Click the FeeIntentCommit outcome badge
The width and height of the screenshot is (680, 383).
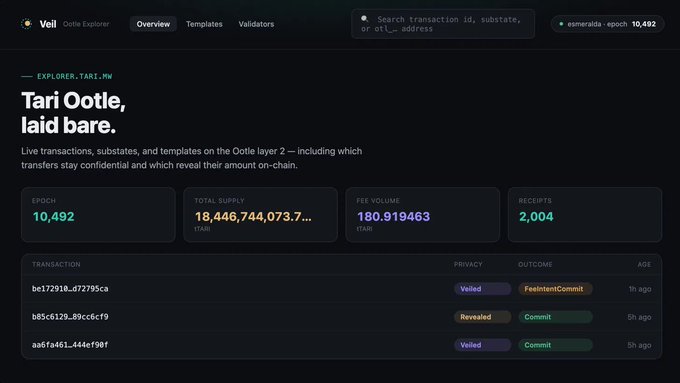coord(556,289)
